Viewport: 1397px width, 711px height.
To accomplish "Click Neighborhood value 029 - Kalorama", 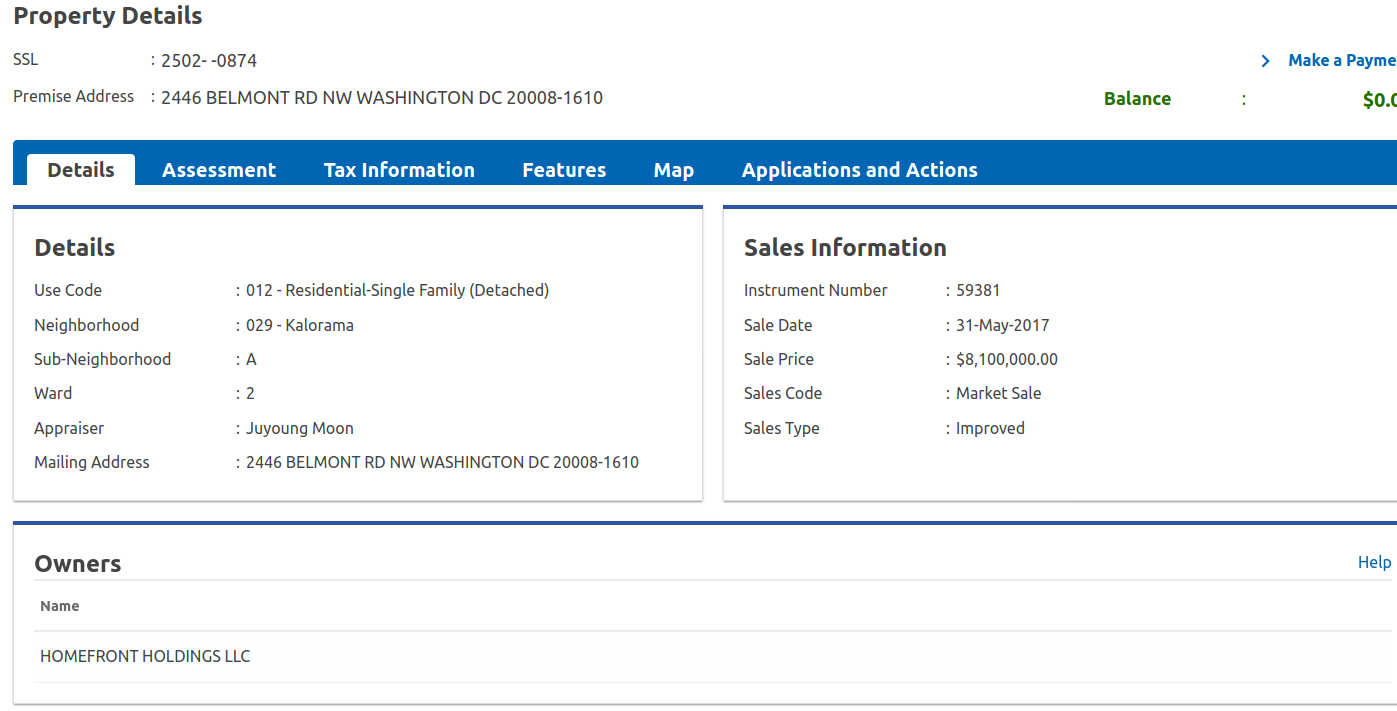I will 300,325.
